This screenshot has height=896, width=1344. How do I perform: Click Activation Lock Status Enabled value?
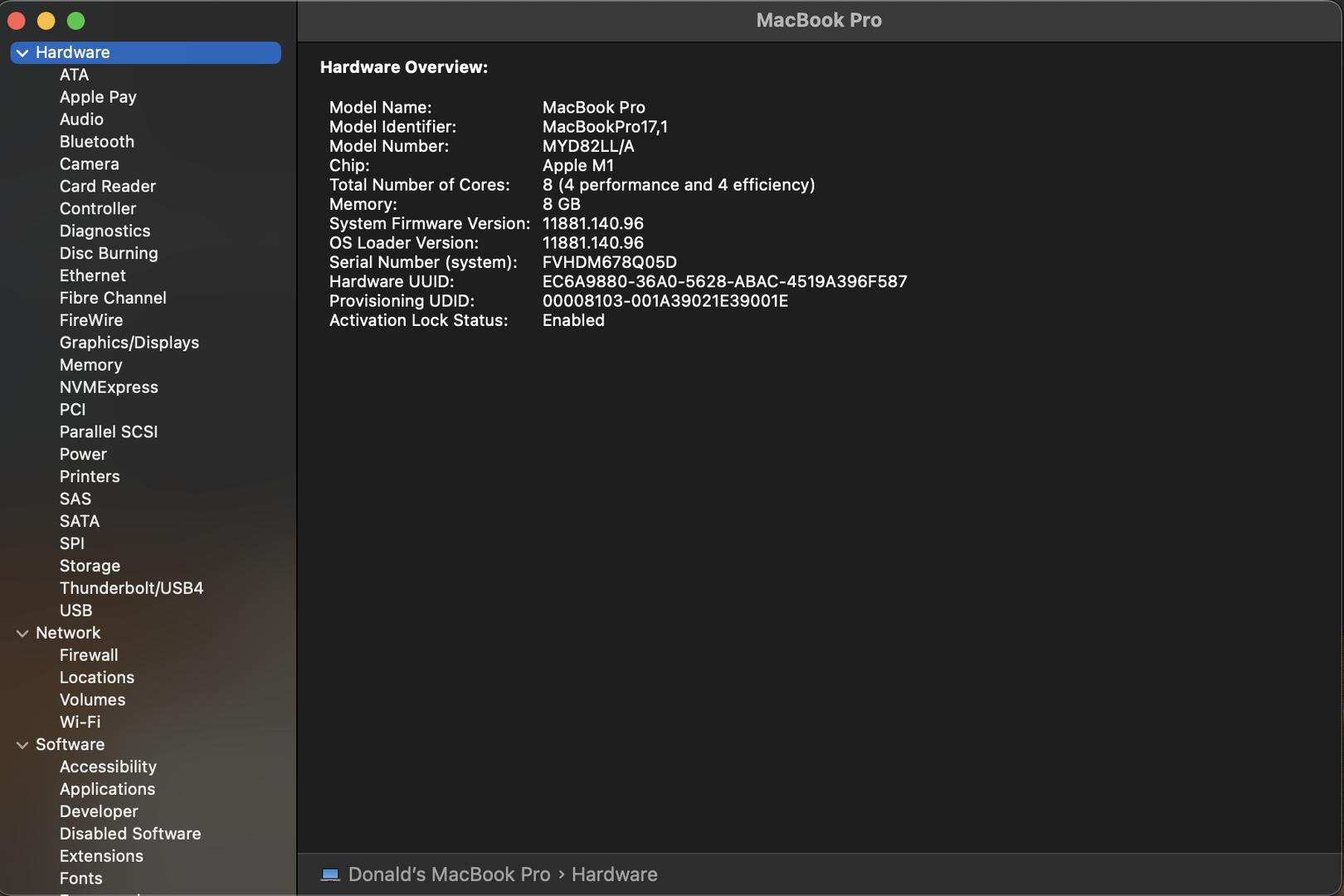[573, 321]
